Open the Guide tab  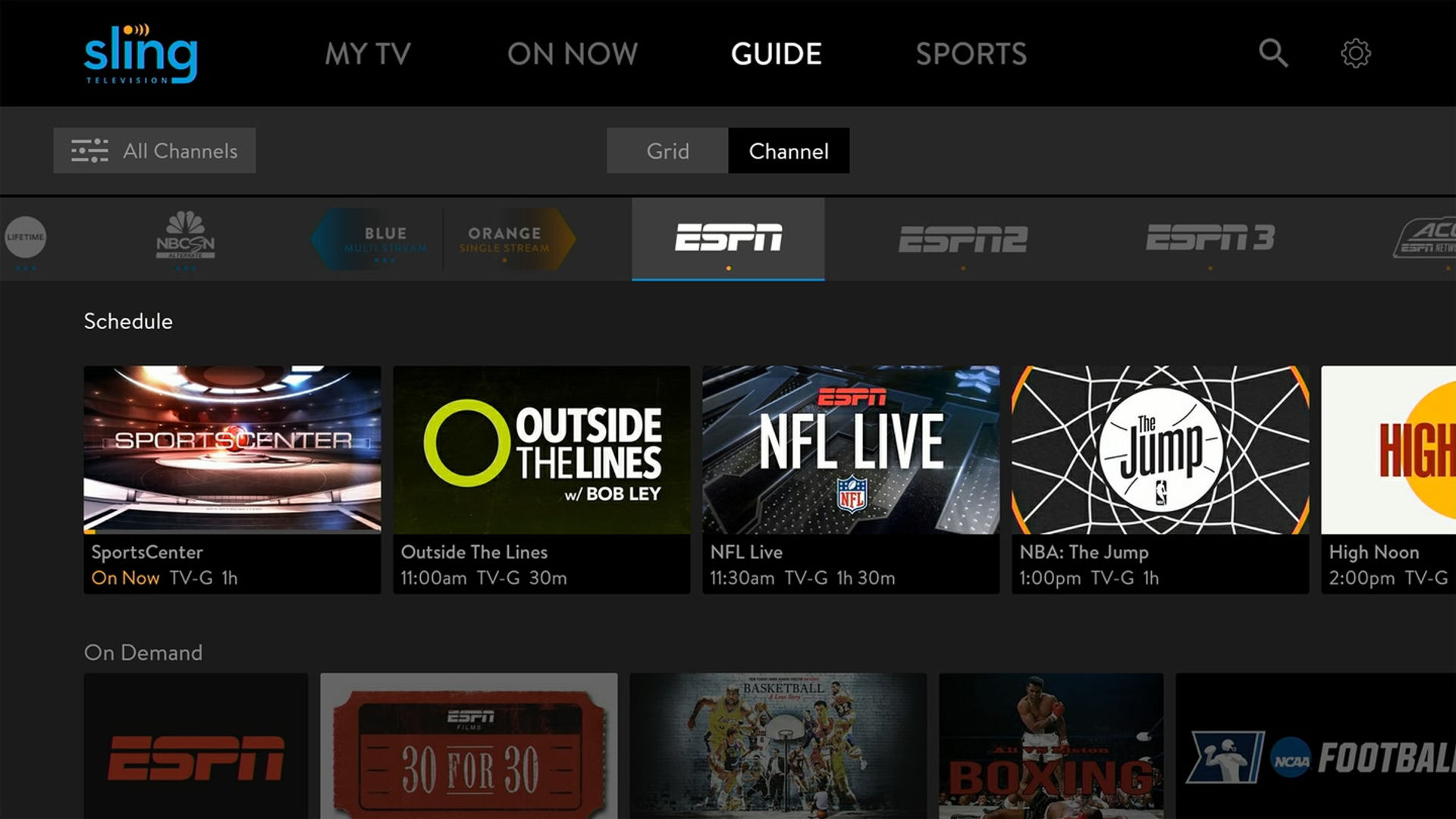pyautogui.click(x=777, y=54)
